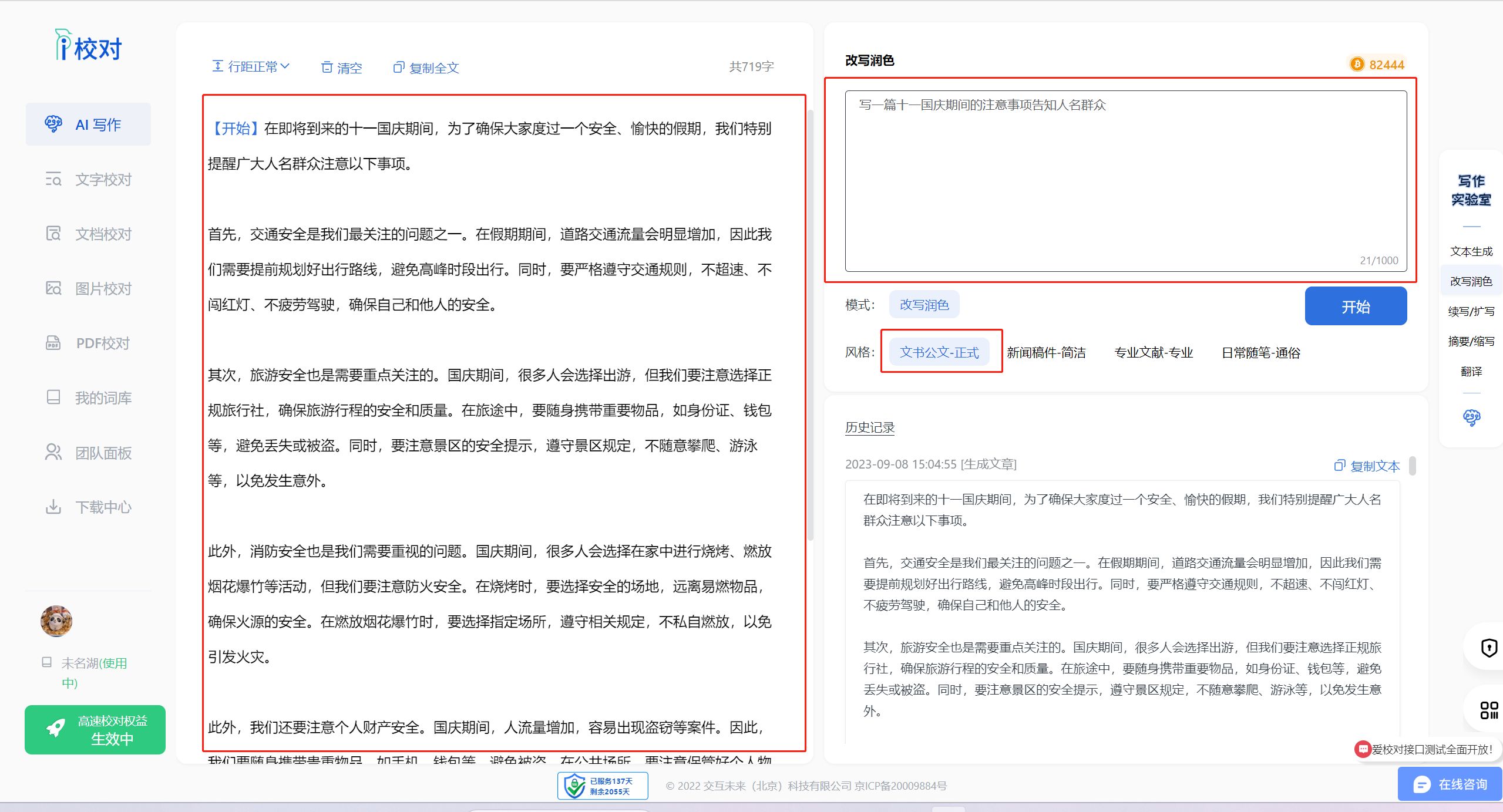Choose the 日常随笔-通俗 style
This screenshot has width=1503, height=812.
(1260, 353)
